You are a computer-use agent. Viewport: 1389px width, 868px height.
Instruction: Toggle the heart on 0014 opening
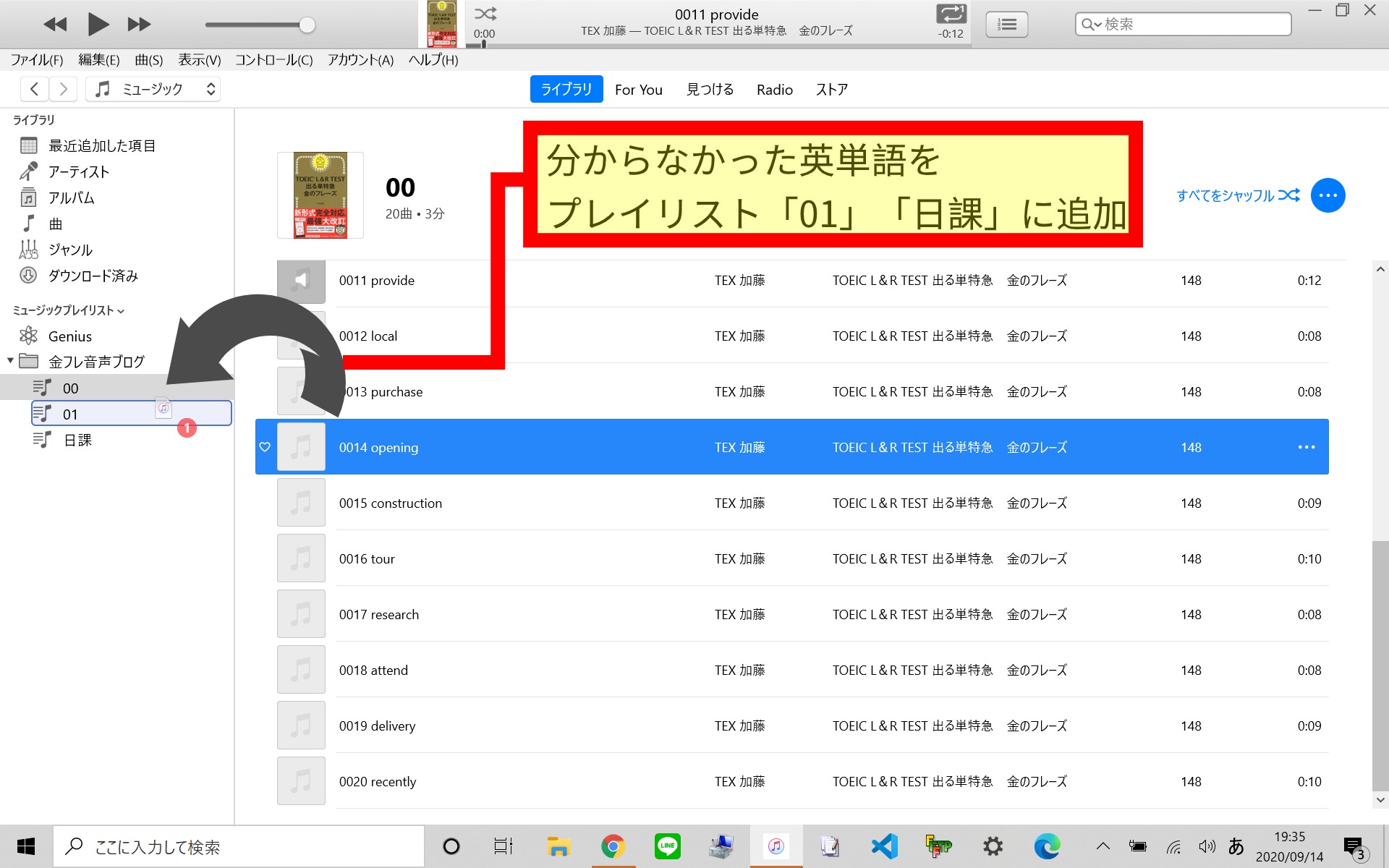coord(265,447)
